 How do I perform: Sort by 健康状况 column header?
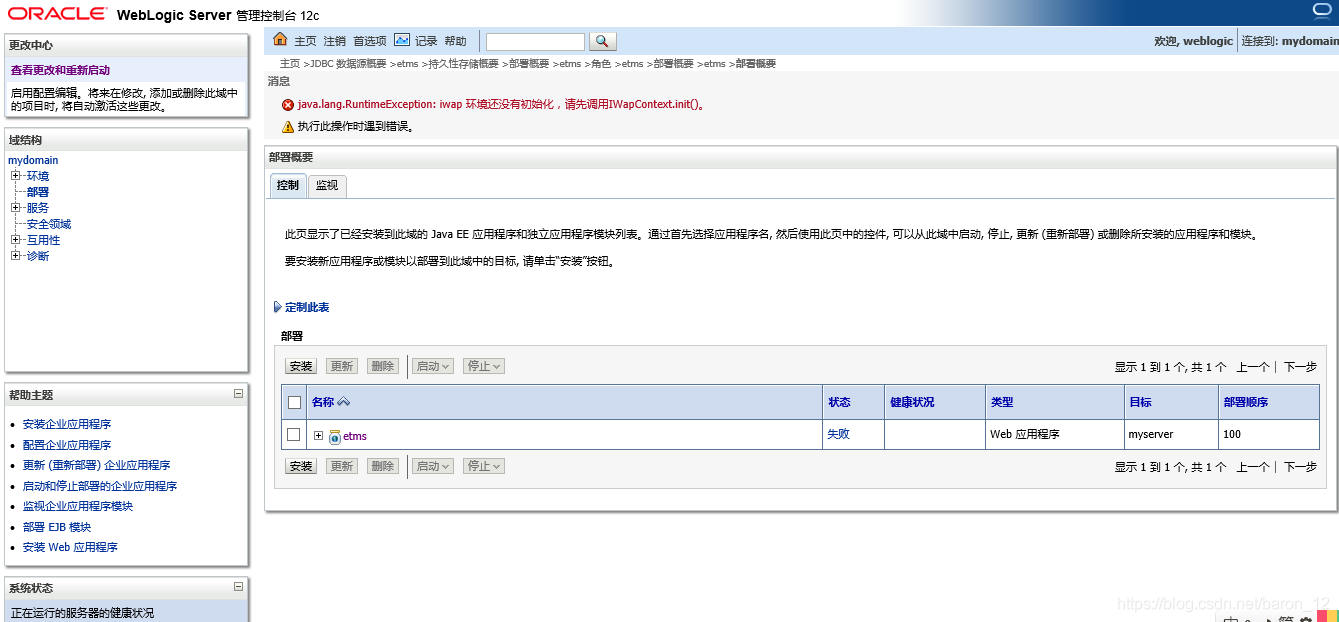pos(912,402)
